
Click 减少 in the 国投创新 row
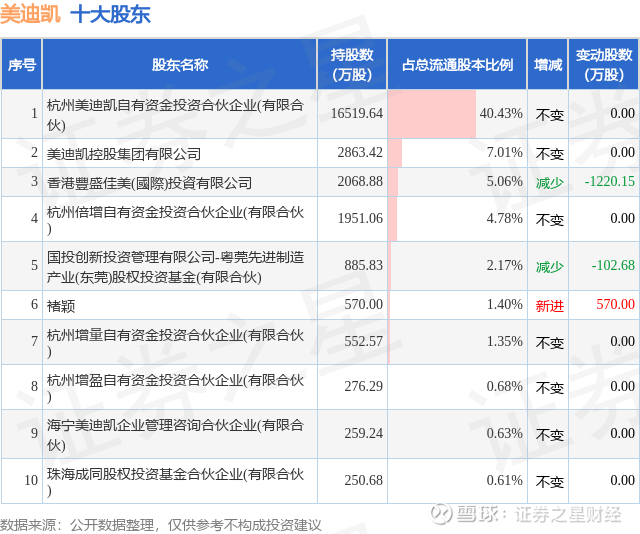coord(549,267)
